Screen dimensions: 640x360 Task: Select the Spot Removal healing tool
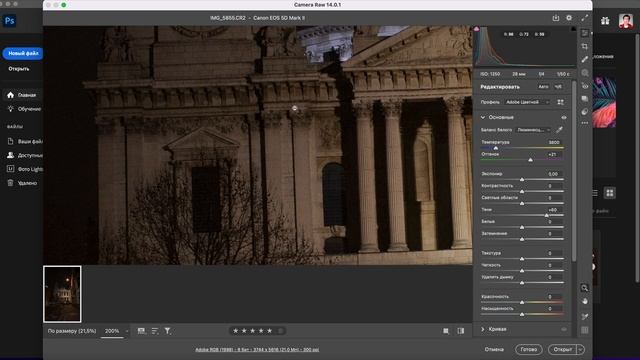pos(584,60)
